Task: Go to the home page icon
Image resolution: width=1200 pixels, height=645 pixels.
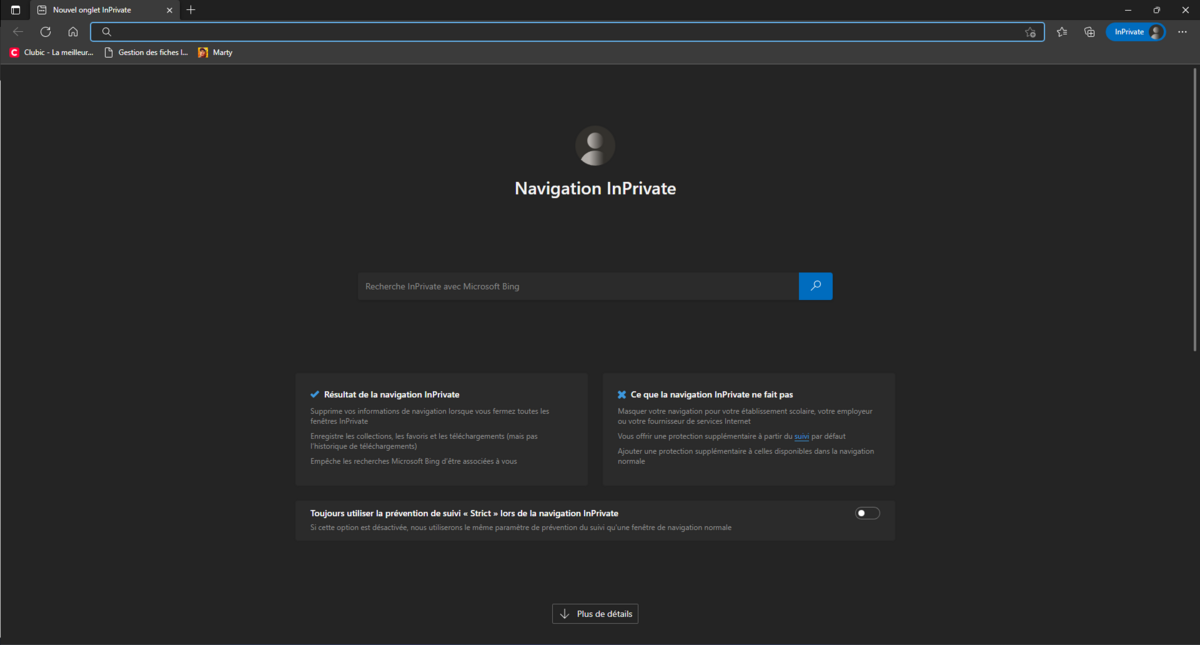Action: click(73, 32)
